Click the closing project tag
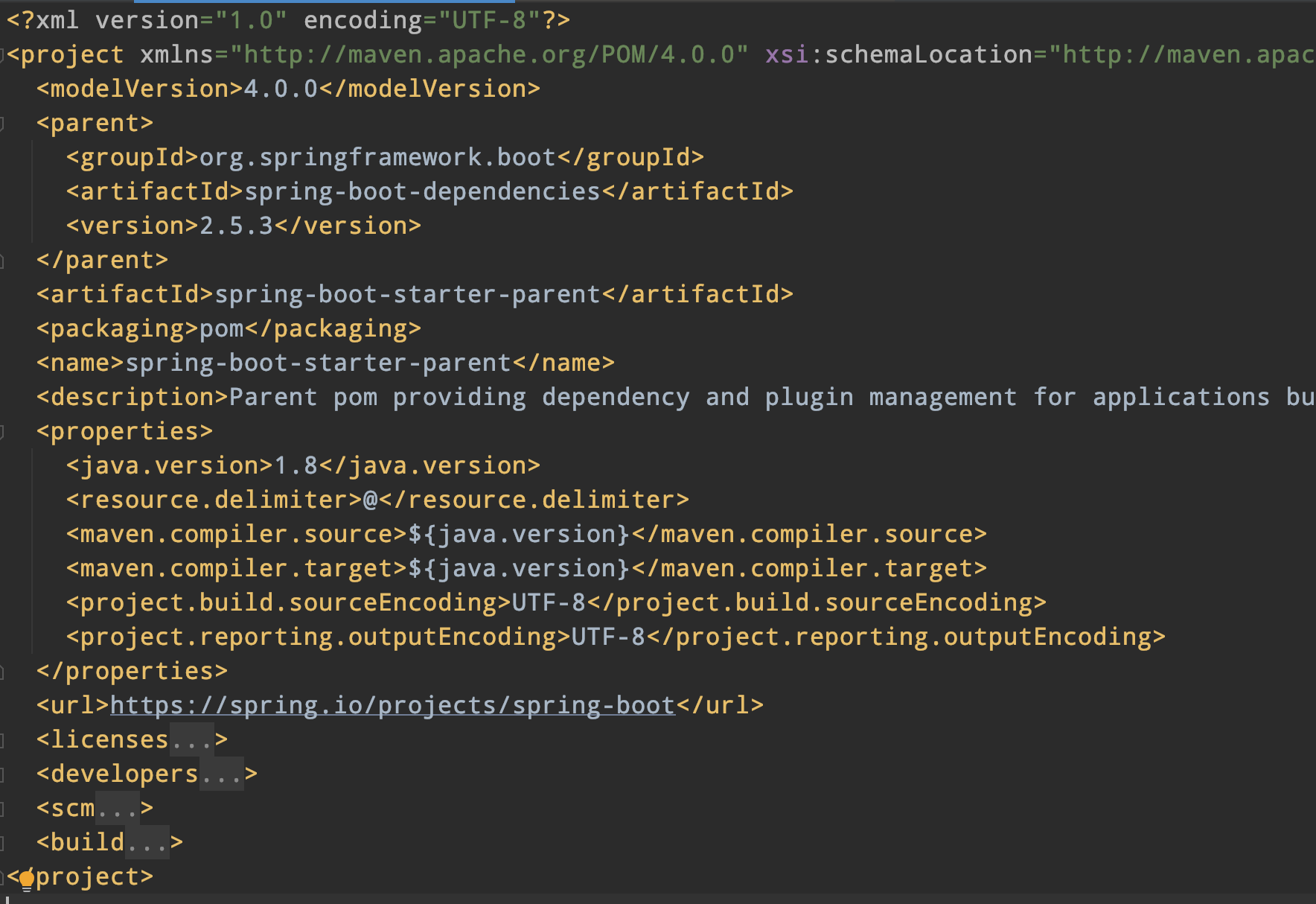This screenshot has width=1316, height=904. click(80, 876)
